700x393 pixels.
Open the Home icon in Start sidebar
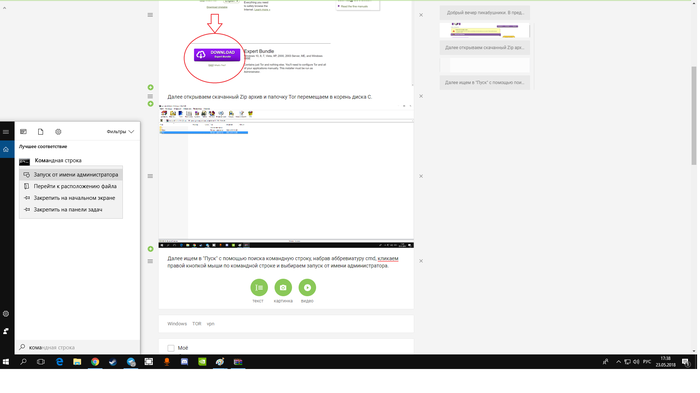click(x=6, y=150)
